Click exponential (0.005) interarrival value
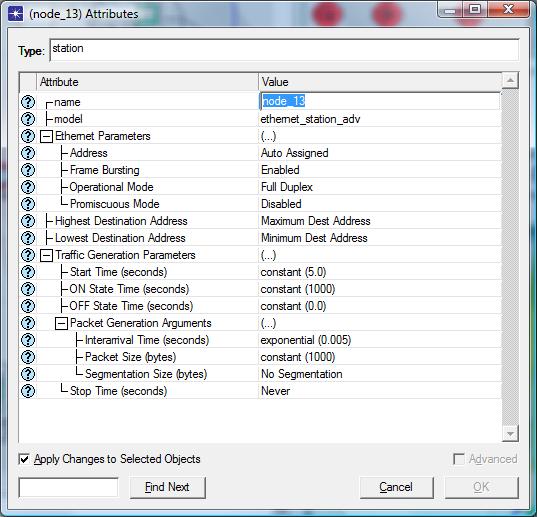The width and height of the screenshot is (537, 517). pos(306,340)
